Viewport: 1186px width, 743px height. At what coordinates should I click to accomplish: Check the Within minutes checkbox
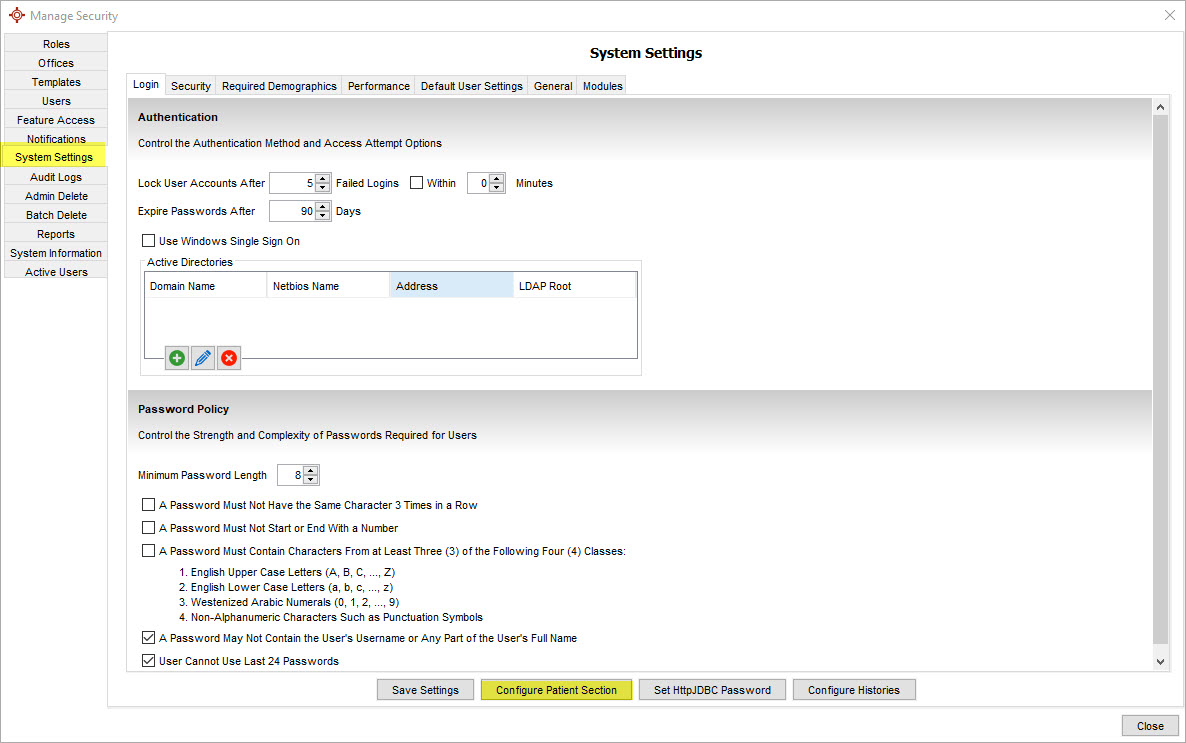(417, 183)
